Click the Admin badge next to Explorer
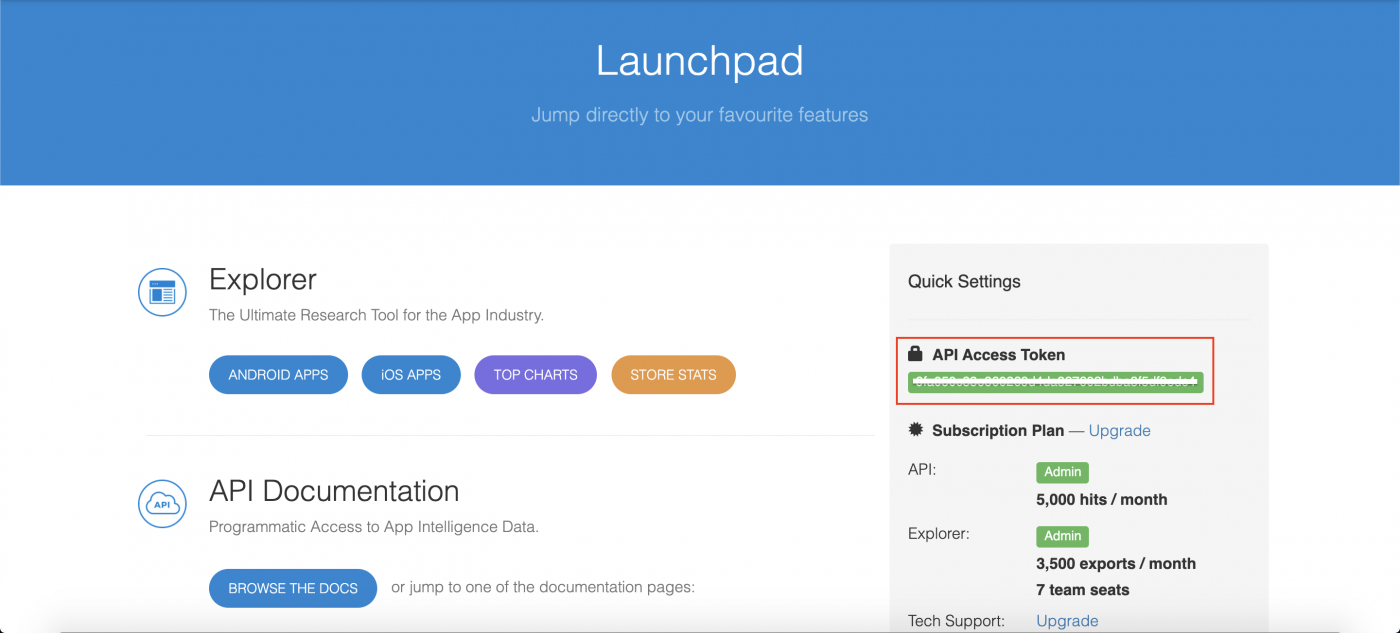The height and width of the screenshot is (633, 1400). click(1062, 536)
